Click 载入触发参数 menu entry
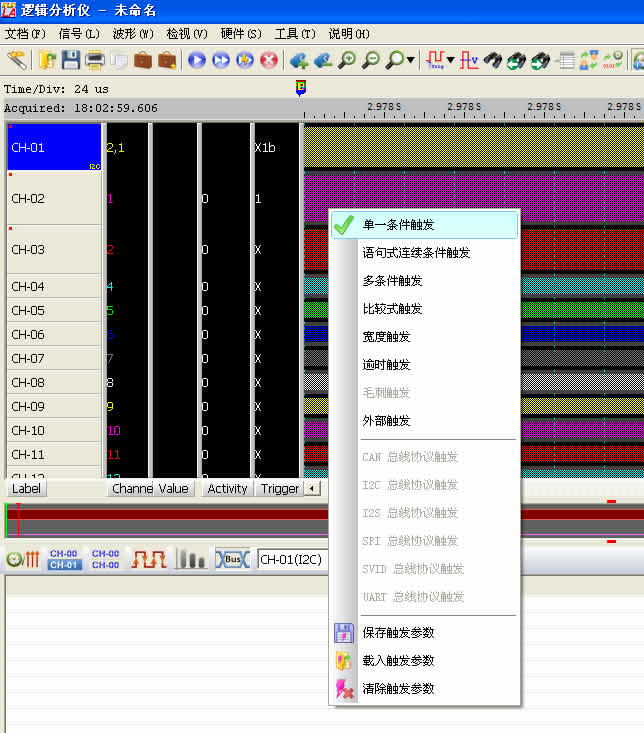This screenshot has height=733, width=644. point(425,661)
